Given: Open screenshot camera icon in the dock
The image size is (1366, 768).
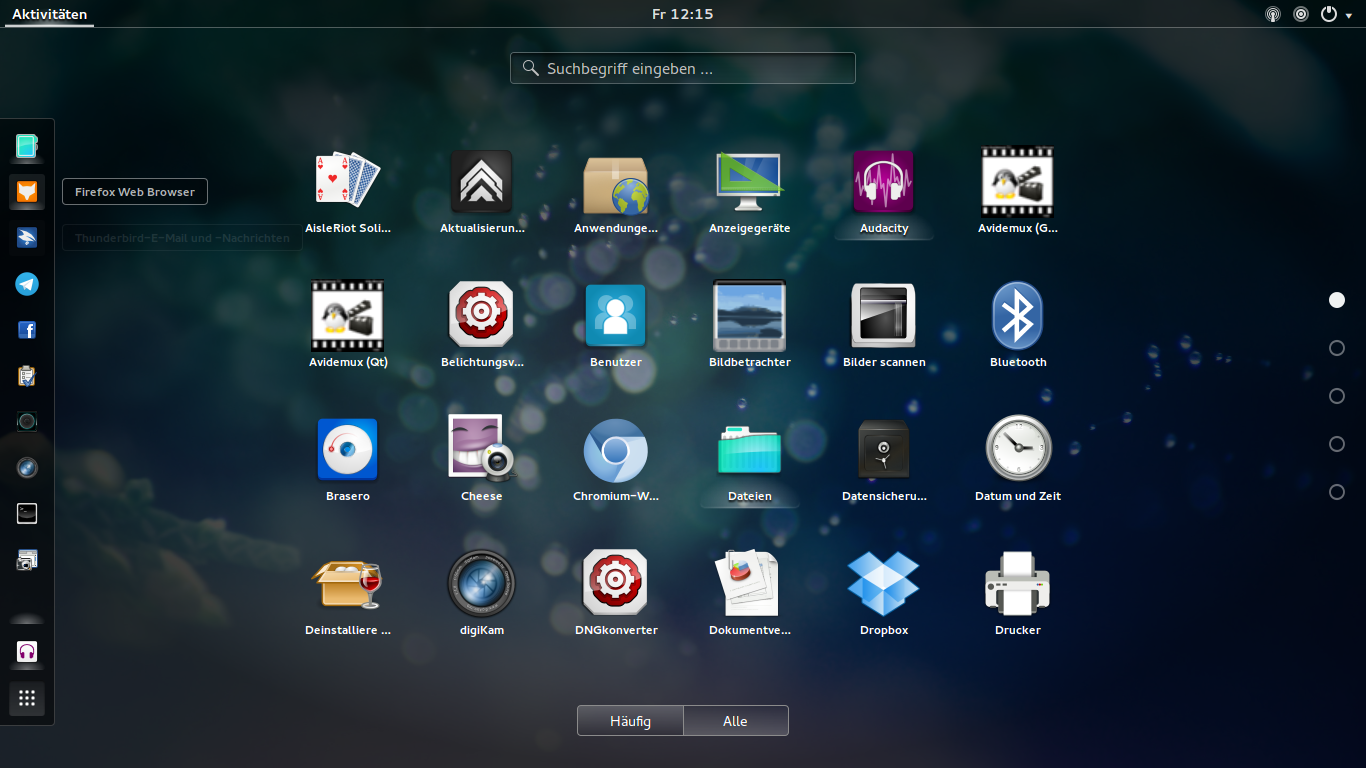Looking at the screenshot, I should (x=27, y=560).
